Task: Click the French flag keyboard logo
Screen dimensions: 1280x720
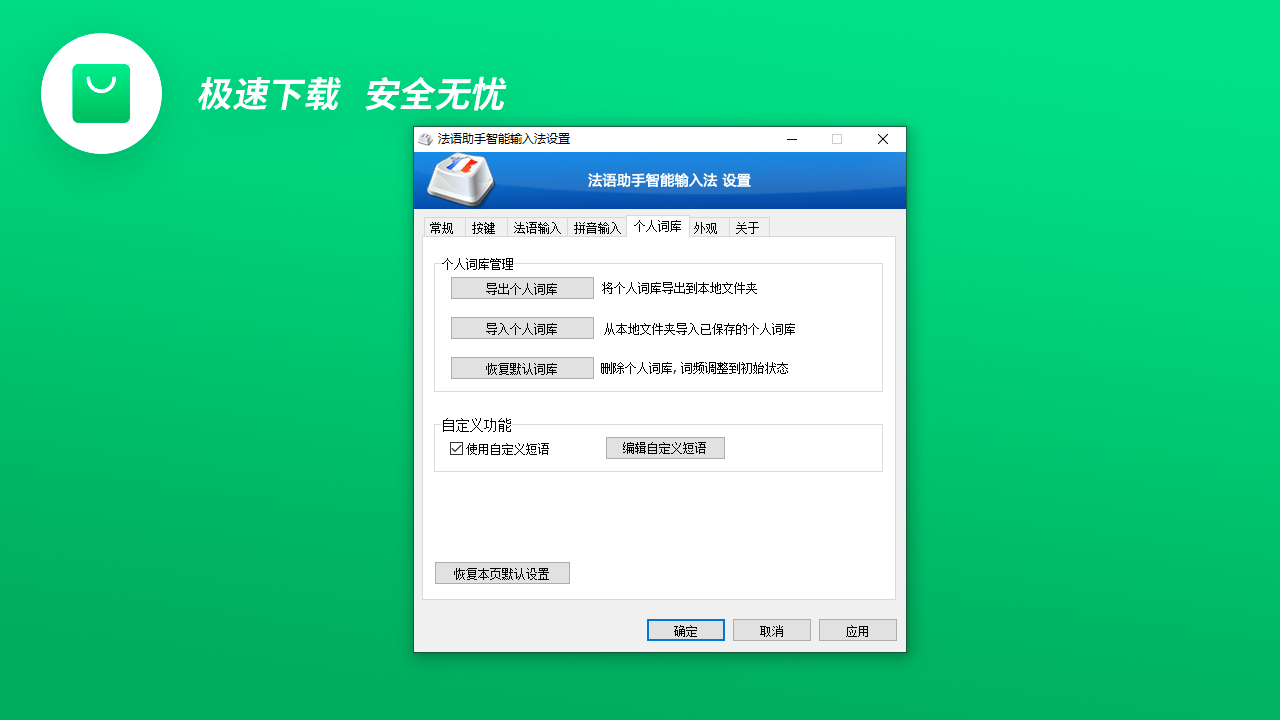Action: pyautogui.click(x=459, y=180)
